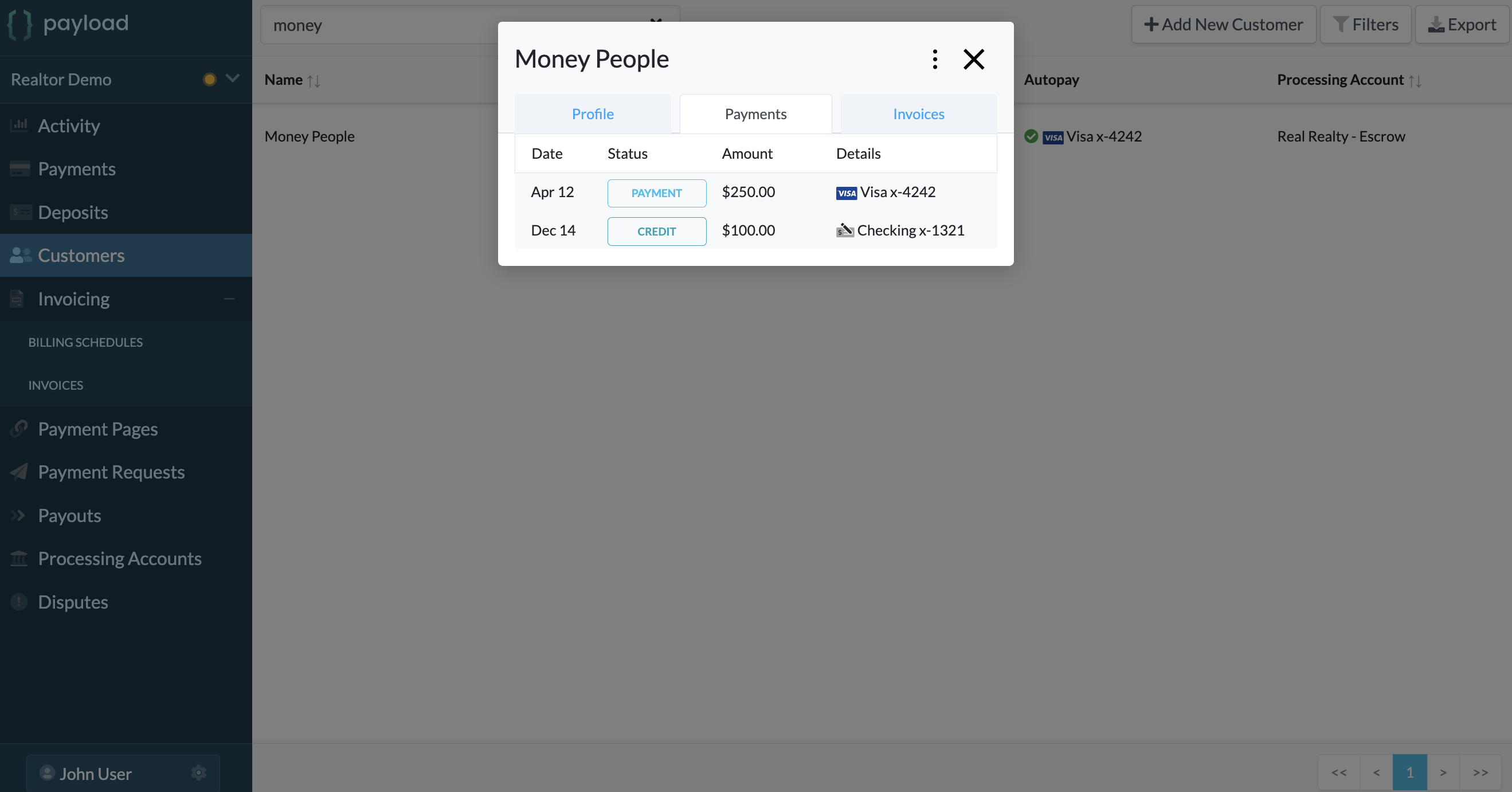Open Processing Accounts bank icon
1512x792 pixels.
click(x=19, y=559)
